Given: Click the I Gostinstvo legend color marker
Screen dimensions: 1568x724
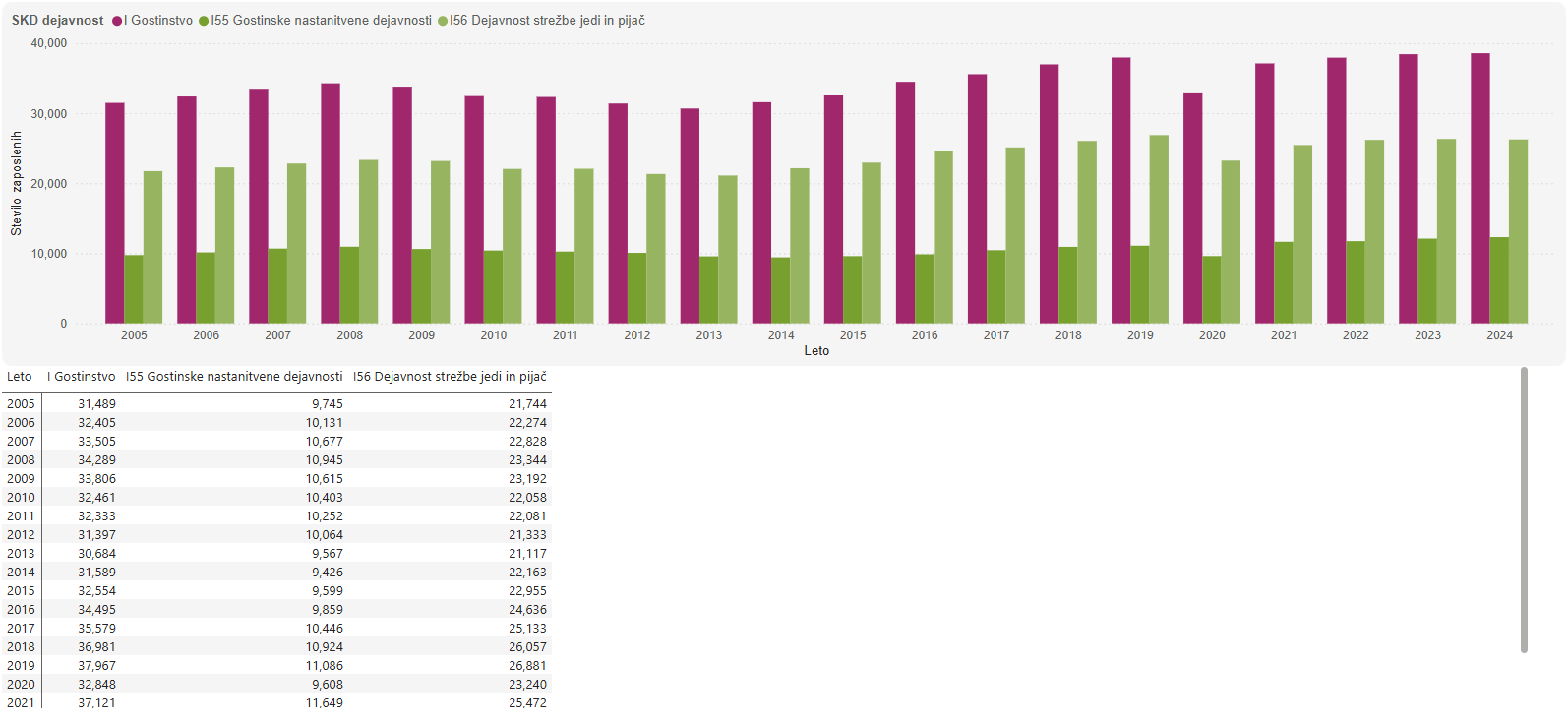Looking at the screenshot, I should pos(117,21).
